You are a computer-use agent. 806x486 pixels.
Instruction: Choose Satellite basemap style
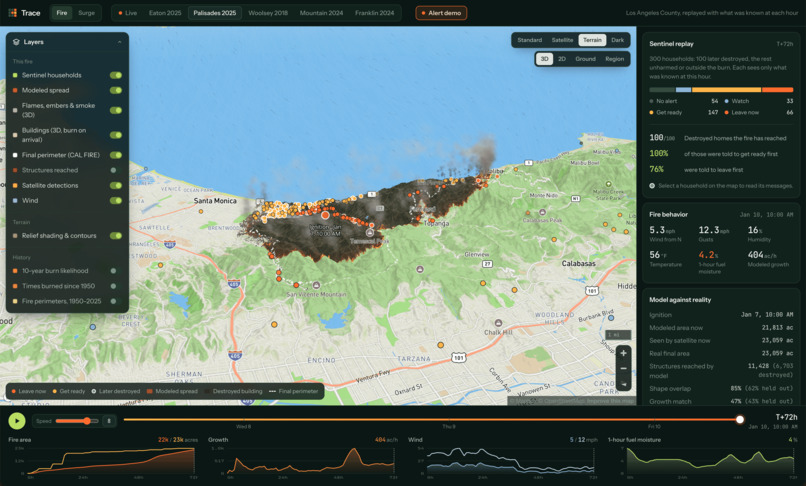click(x=562, y=40)
